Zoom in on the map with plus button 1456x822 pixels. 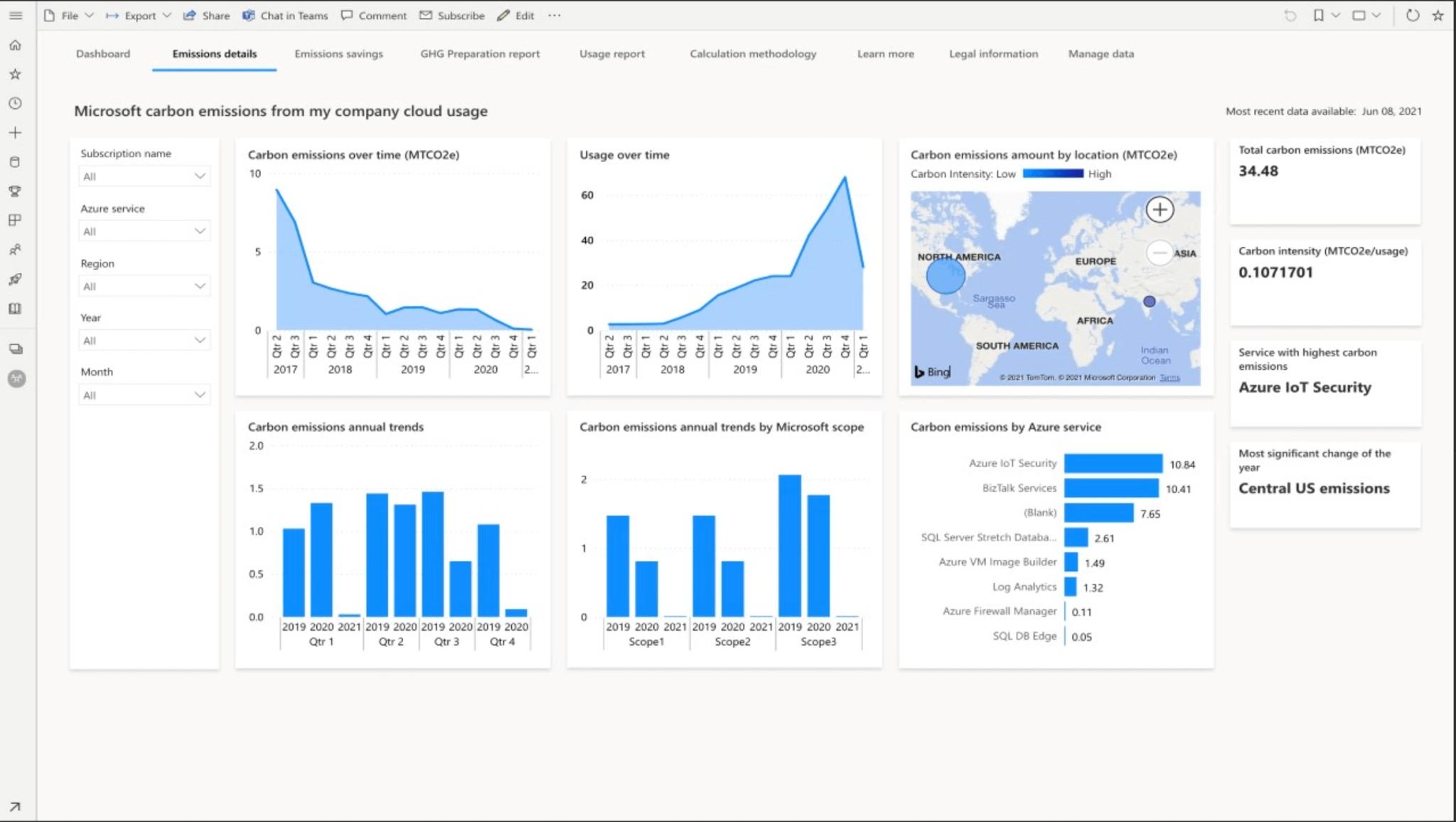click(x=1160, y=209)
